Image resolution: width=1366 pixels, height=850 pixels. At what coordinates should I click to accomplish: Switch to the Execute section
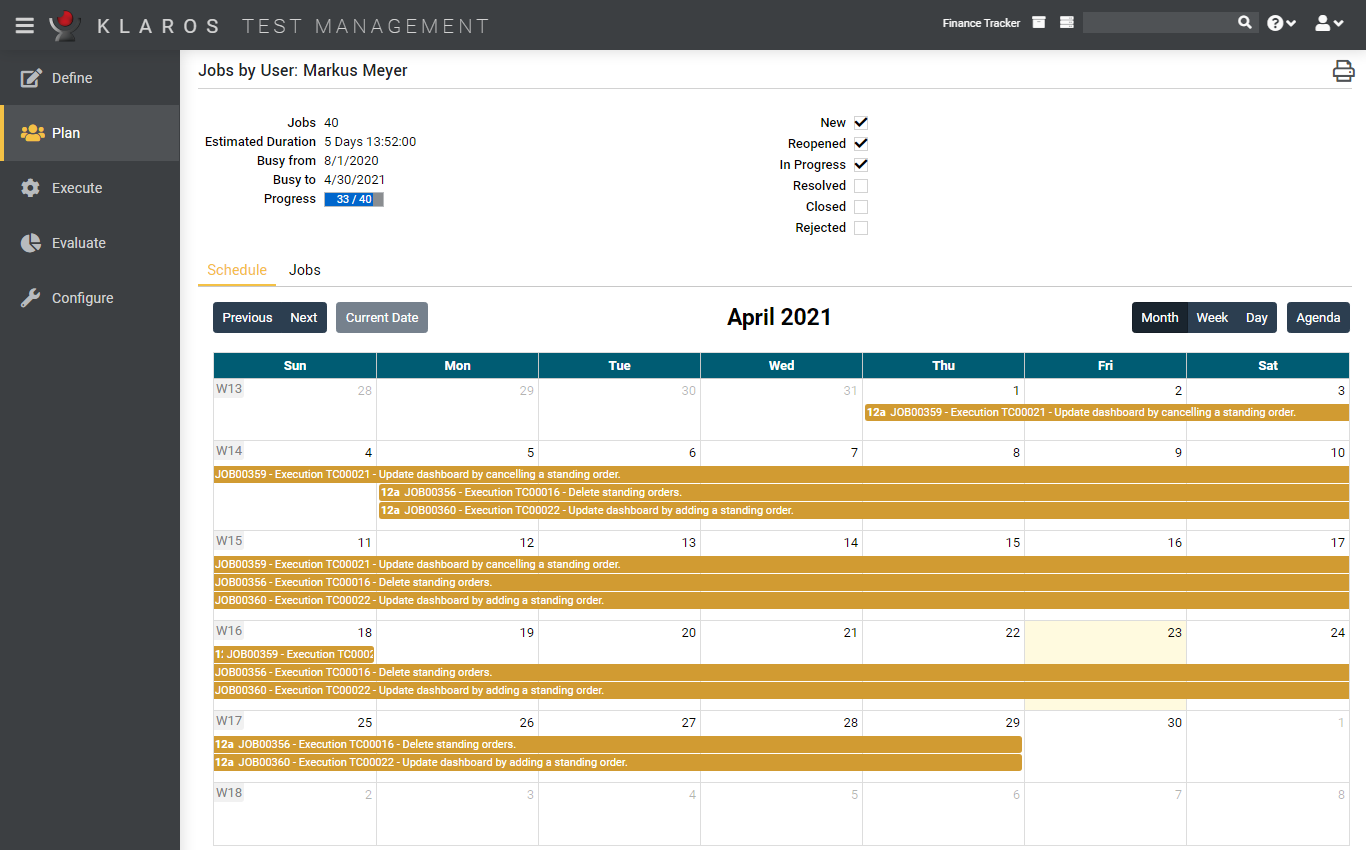click(75, 187)
